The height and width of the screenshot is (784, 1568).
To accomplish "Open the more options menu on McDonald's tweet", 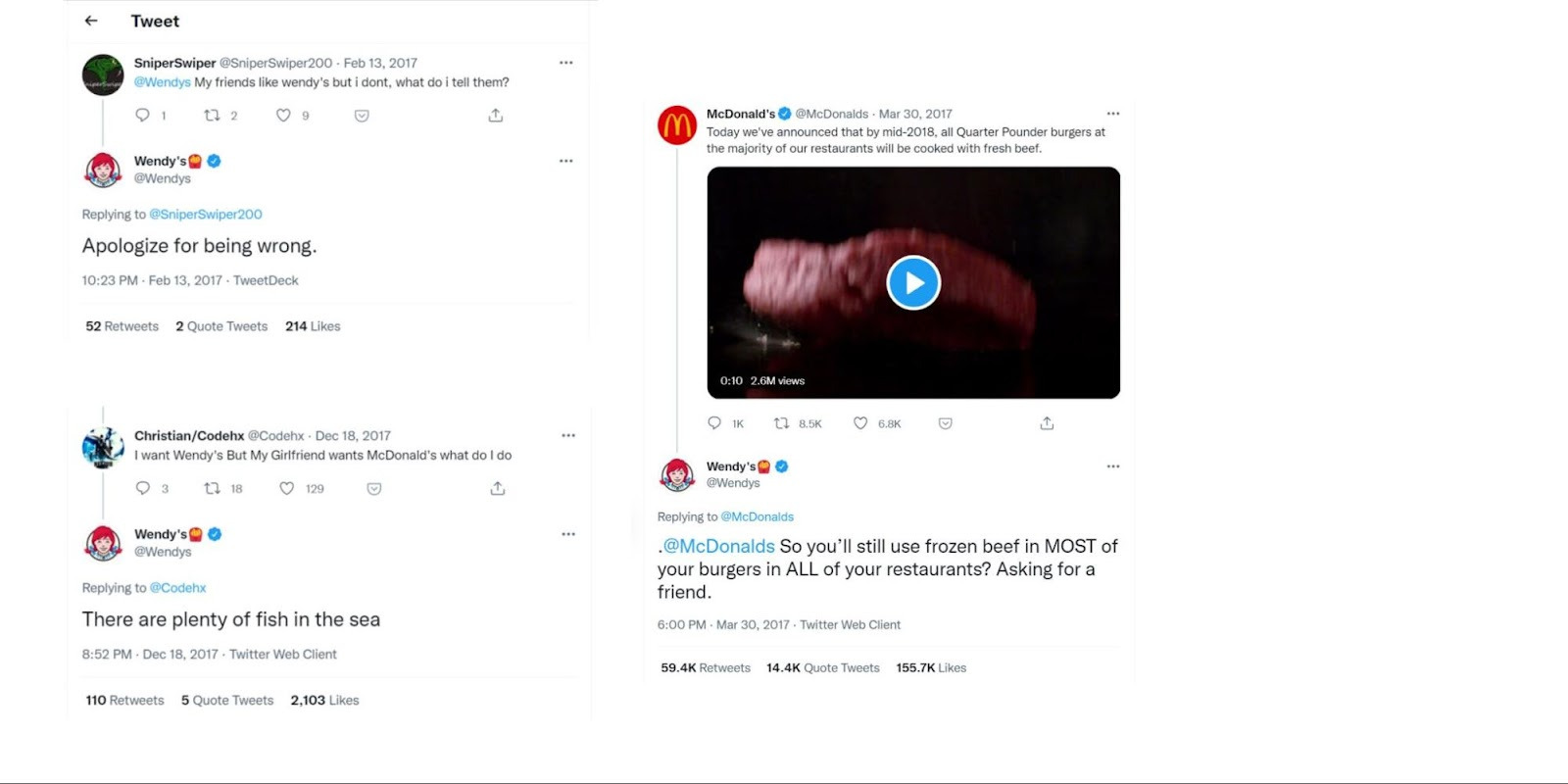I will 1113,113.
